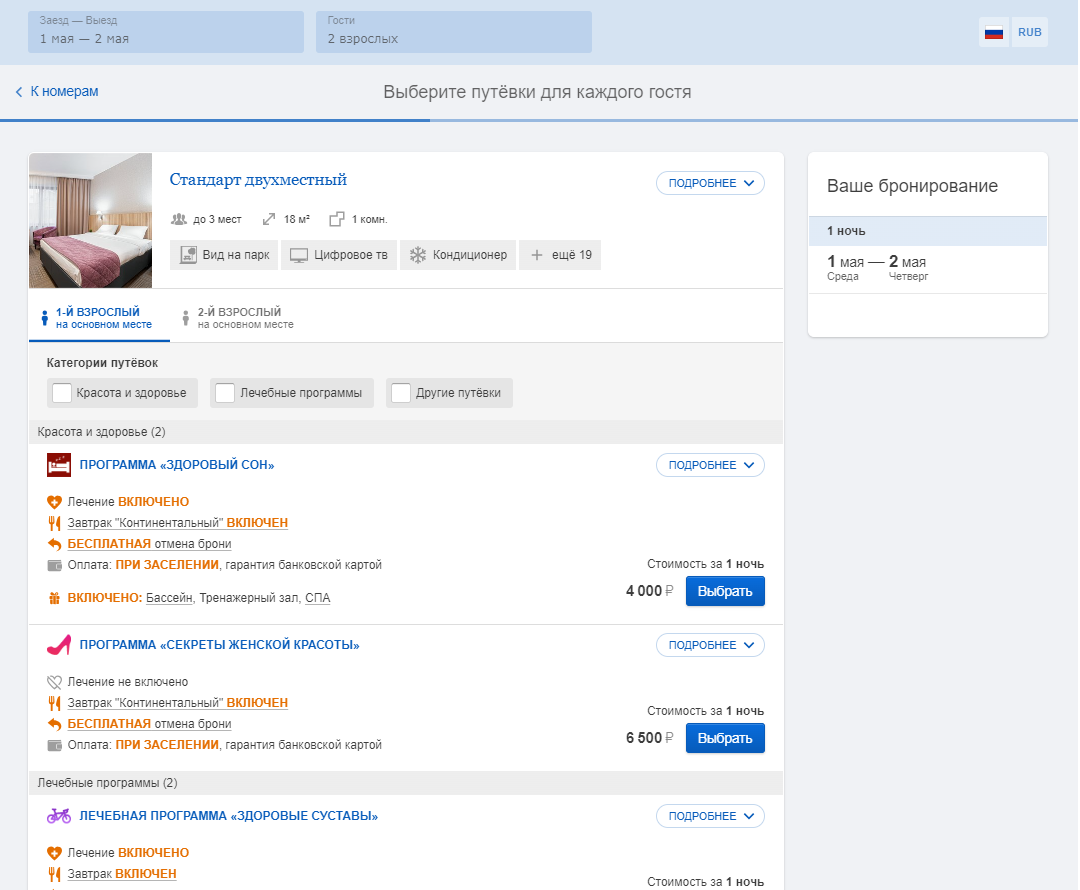
Task: Expand Подробнее for «Секреты женской красоты»
Action: click(x=710, y=645)
